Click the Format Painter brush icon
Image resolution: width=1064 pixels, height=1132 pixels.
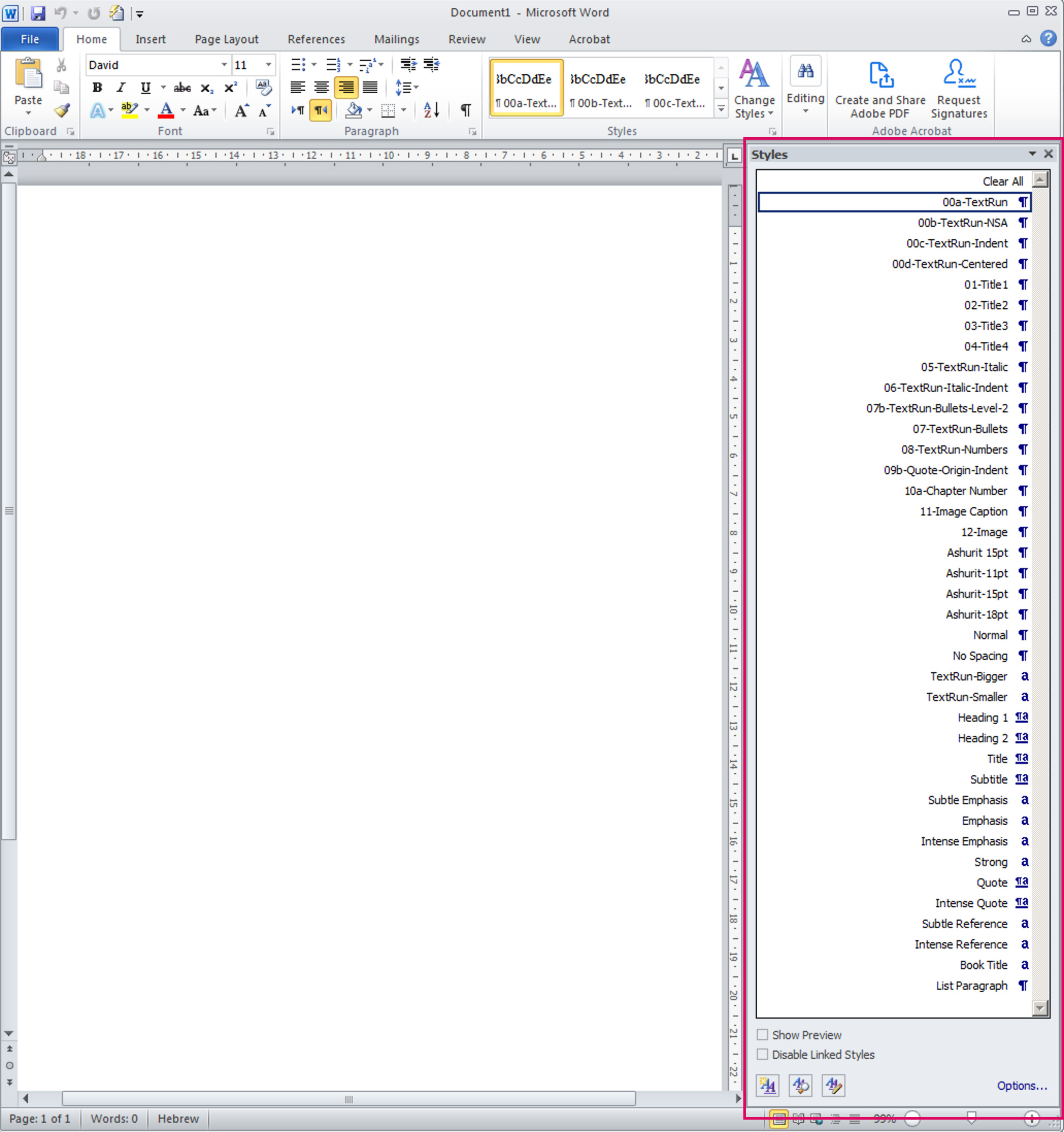pyautogui.click(x=61, y=110)
